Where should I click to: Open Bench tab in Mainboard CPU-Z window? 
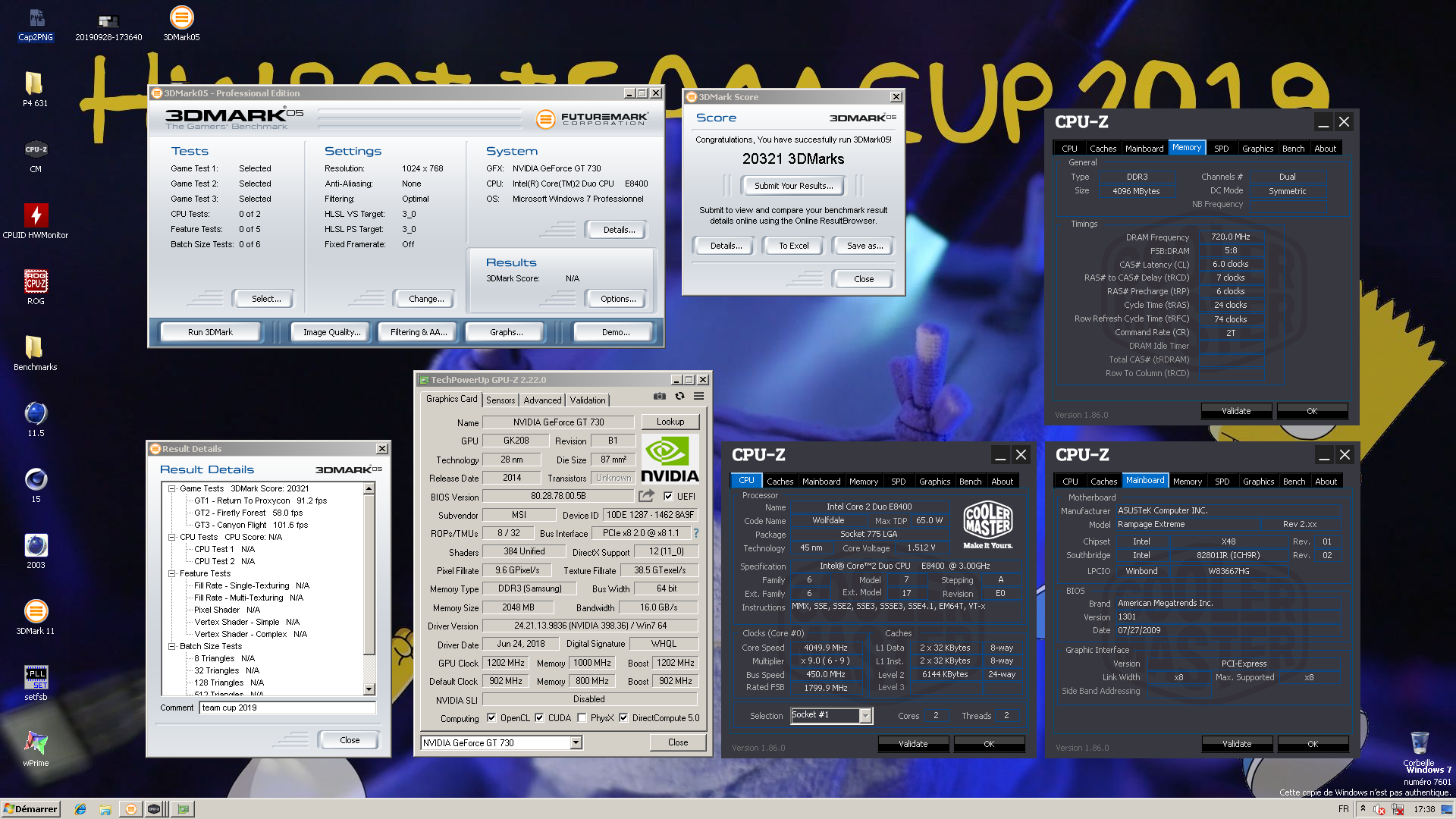point(1294,482)
